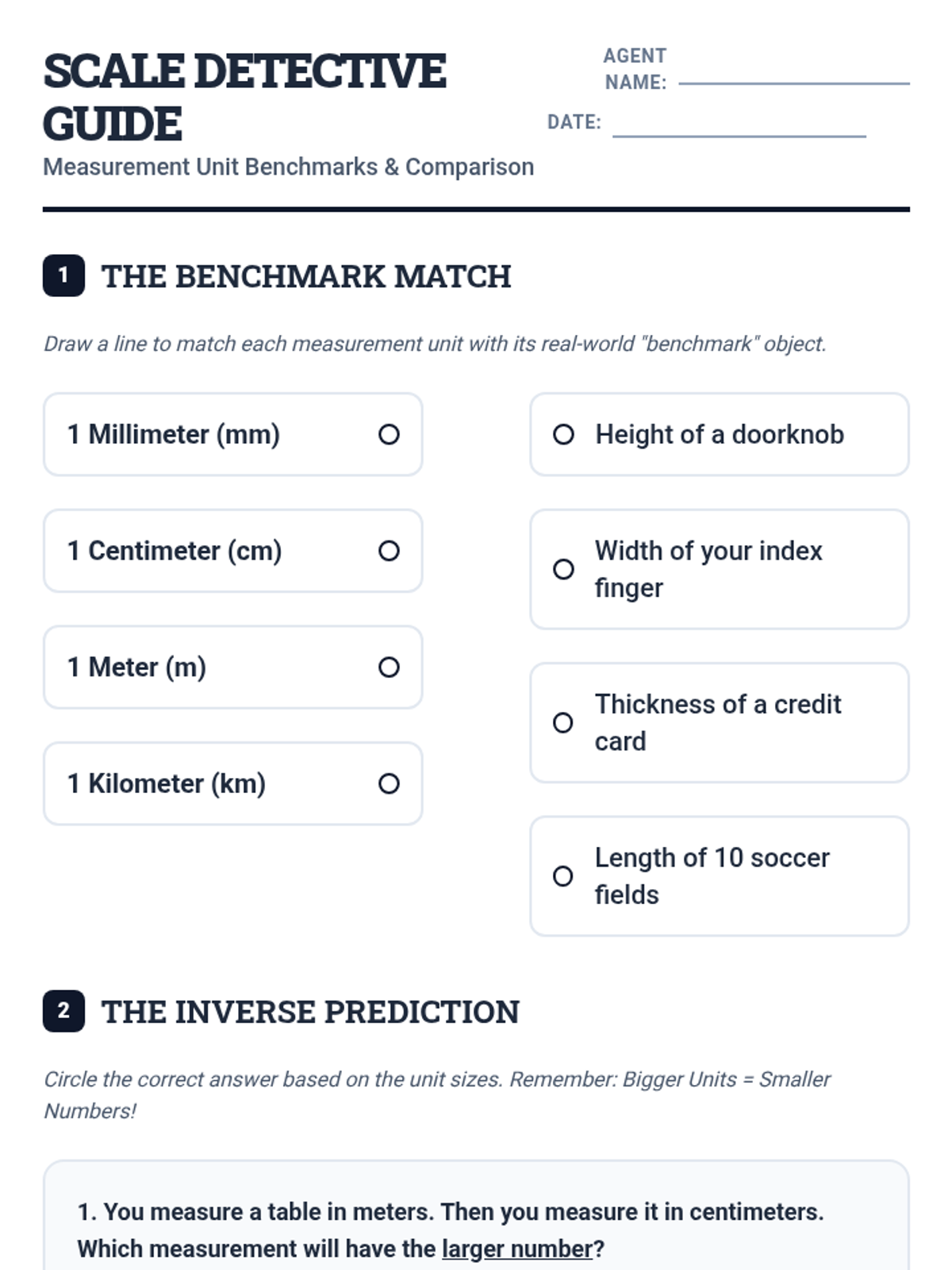Viewport: 952px width, 1270px height.
Task: Click the Height of a doorknob text
Action: [720, 435]
